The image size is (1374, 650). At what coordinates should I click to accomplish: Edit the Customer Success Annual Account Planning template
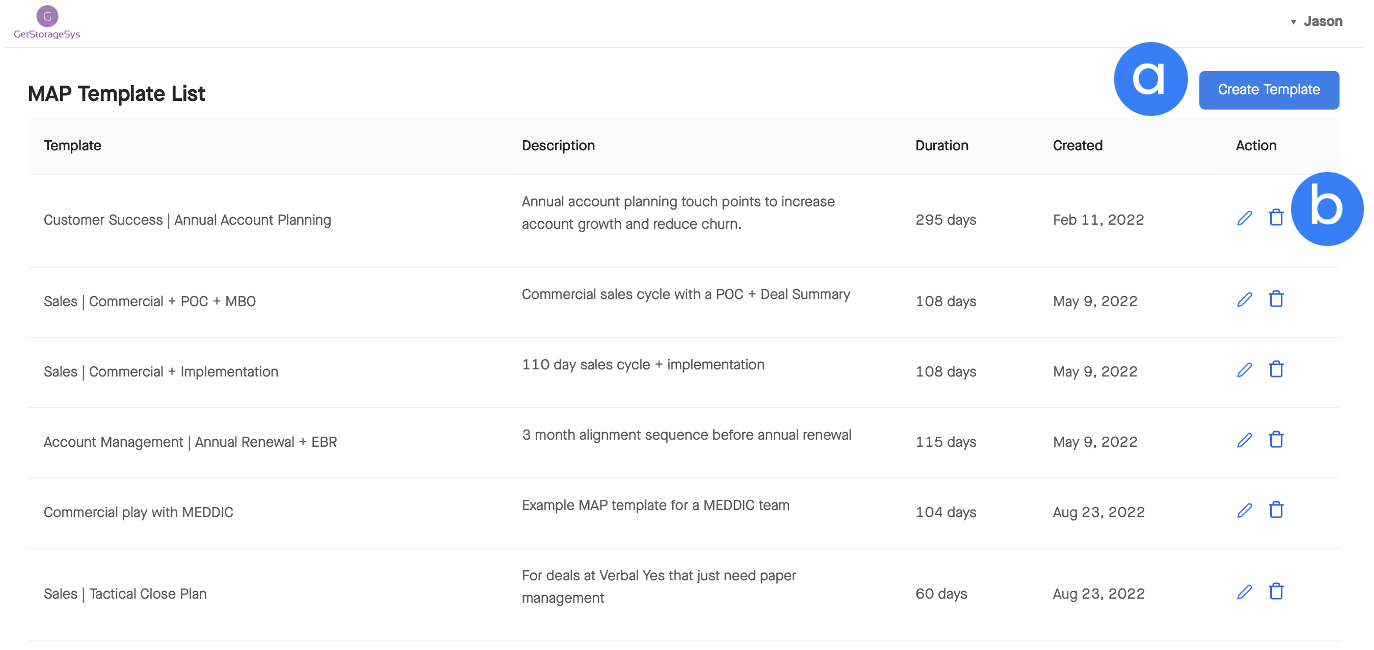coord(1244,217)
